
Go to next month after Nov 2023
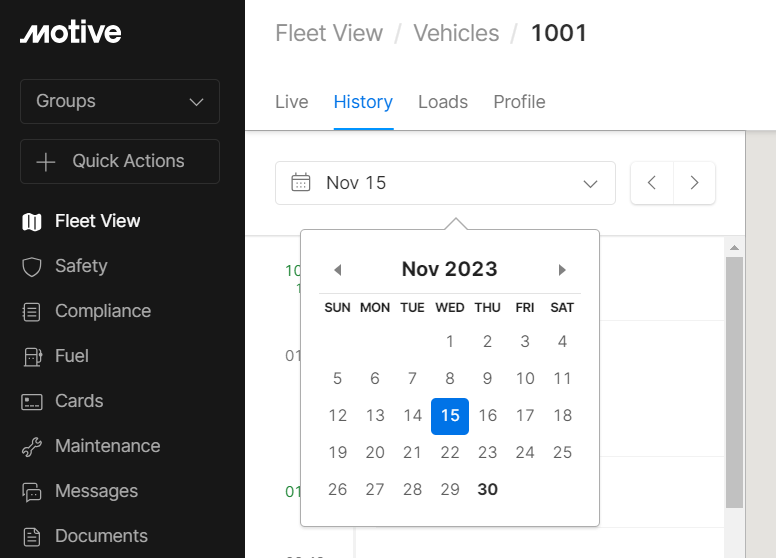(x=562, y=270)
